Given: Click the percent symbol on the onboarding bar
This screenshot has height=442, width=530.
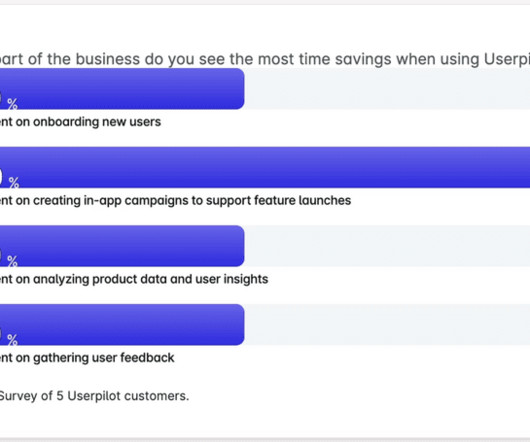Looking at the screenshot, I should pyautogui.click(x=13, y=104).
